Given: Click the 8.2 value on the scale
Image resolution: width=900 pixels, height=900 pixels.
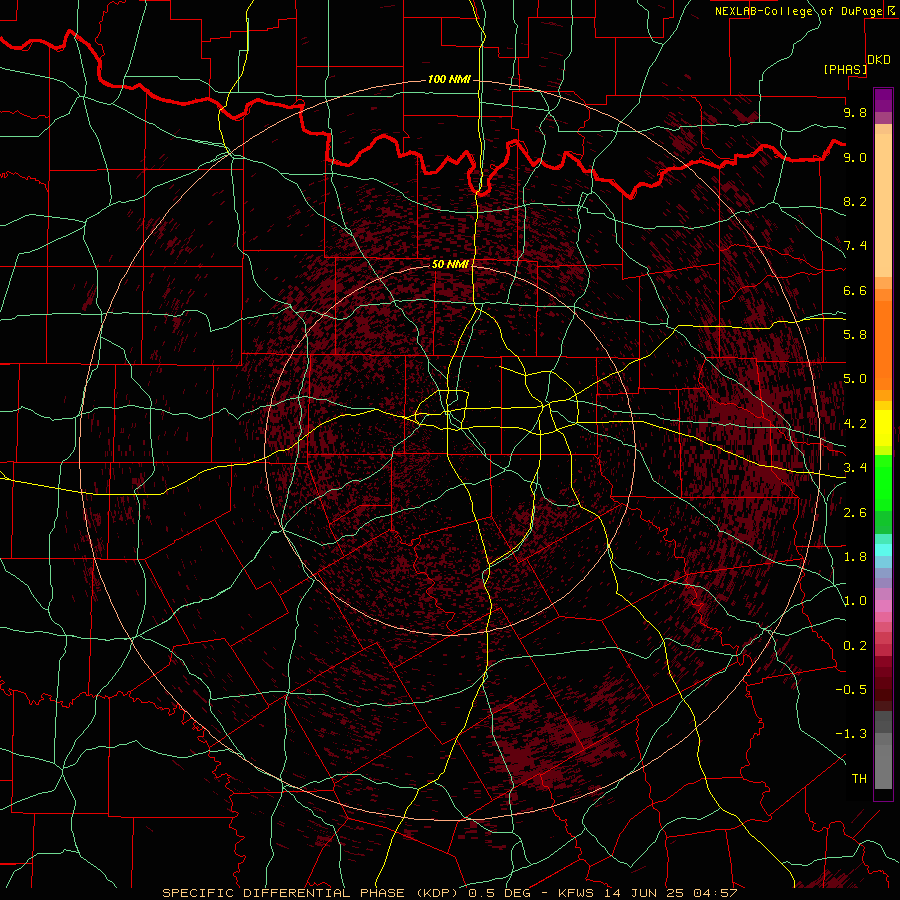Looking at the screenshot, I should 855,201.
